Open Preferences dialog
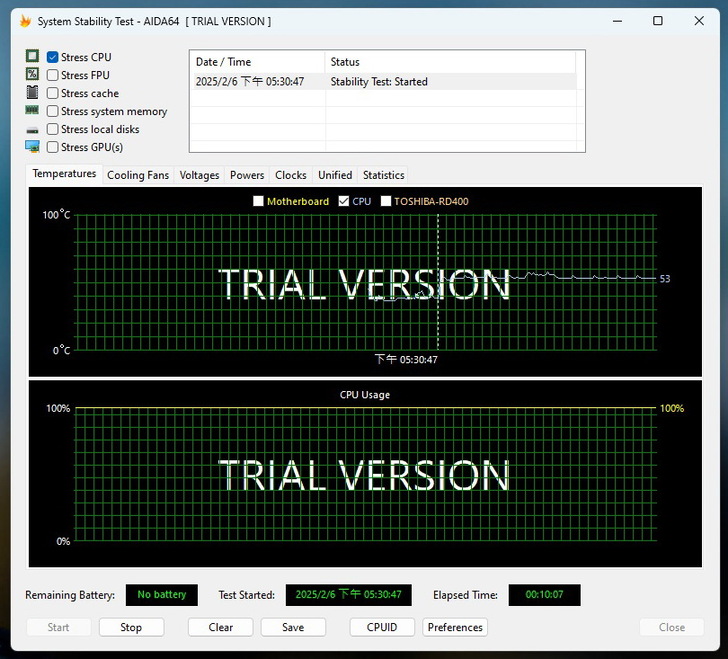This screenshot has height=659, width=728. point(455,627)
